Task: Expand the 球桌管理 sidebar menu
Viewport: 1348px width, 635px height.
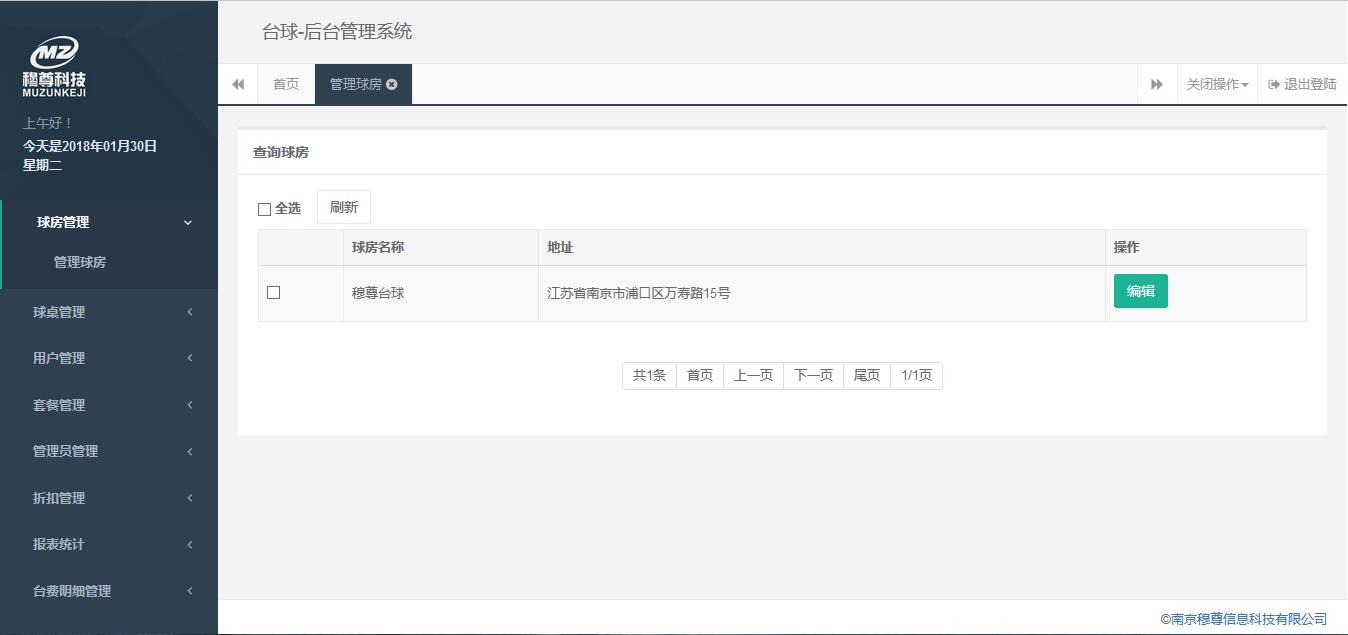Action: (110, 312)
